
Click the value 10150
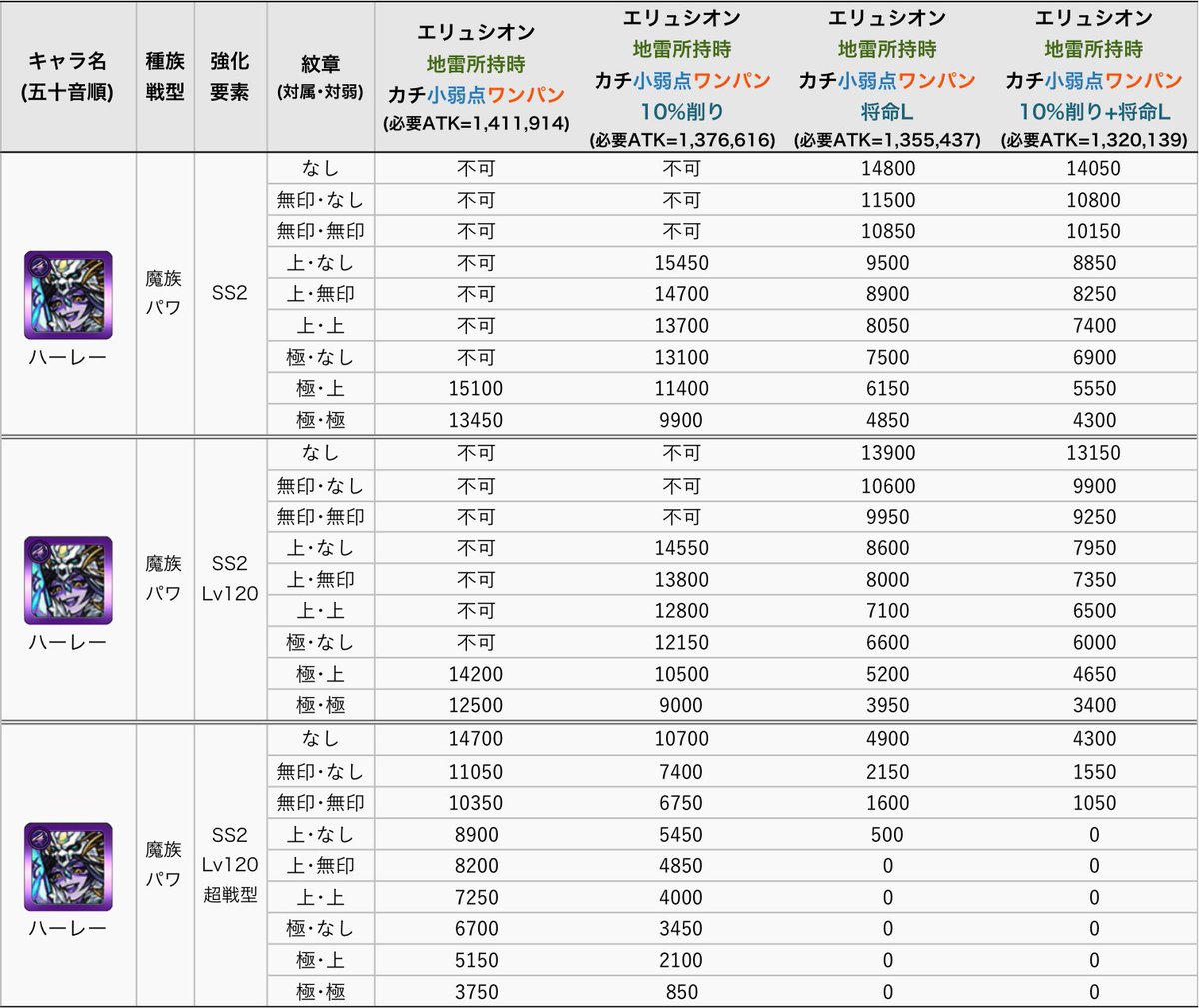point(1094,231)
